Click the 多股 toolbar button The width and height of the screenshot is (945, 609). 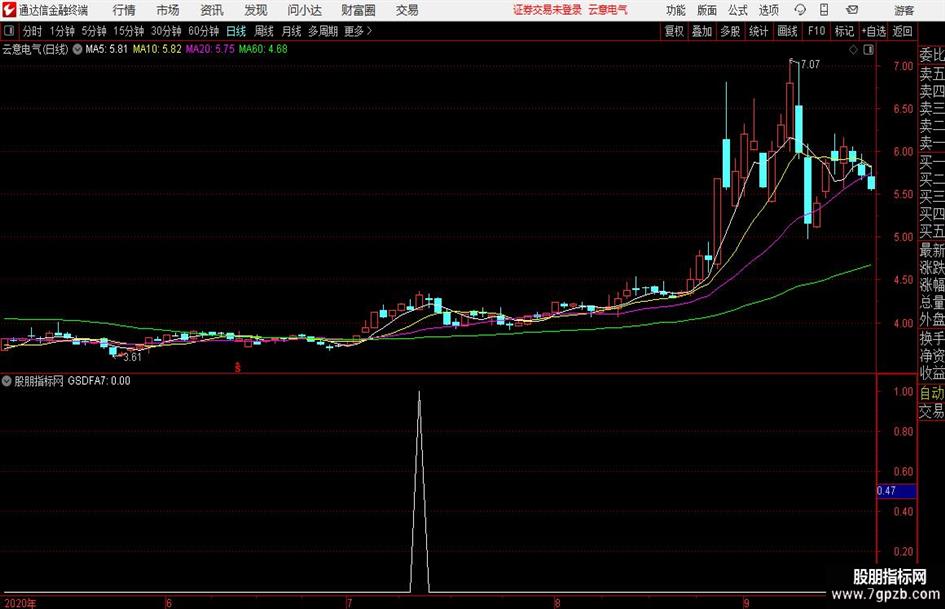[x=730, y=31]
